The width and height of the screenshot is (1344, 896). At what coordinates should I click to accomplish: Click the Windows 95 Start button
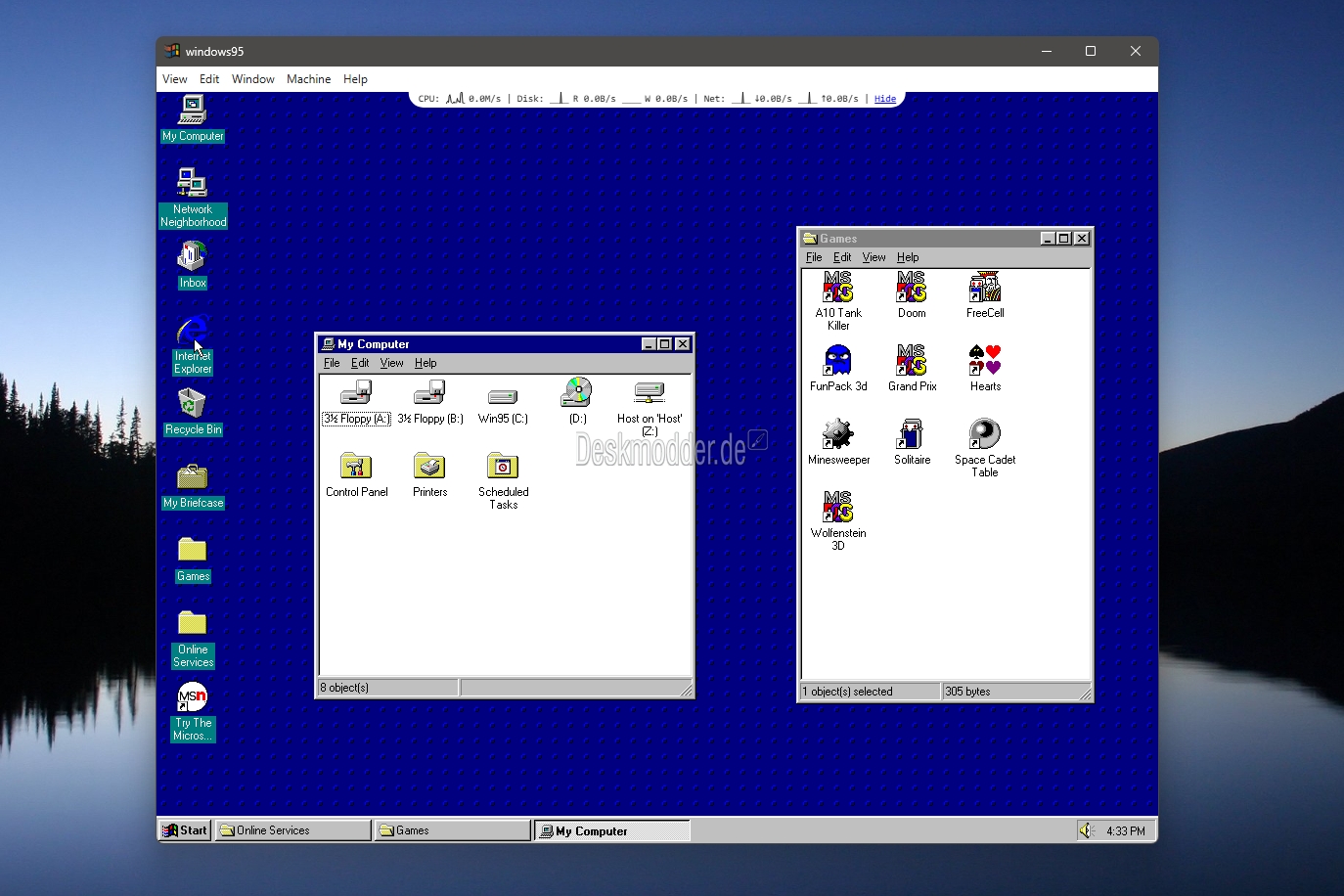185,830
